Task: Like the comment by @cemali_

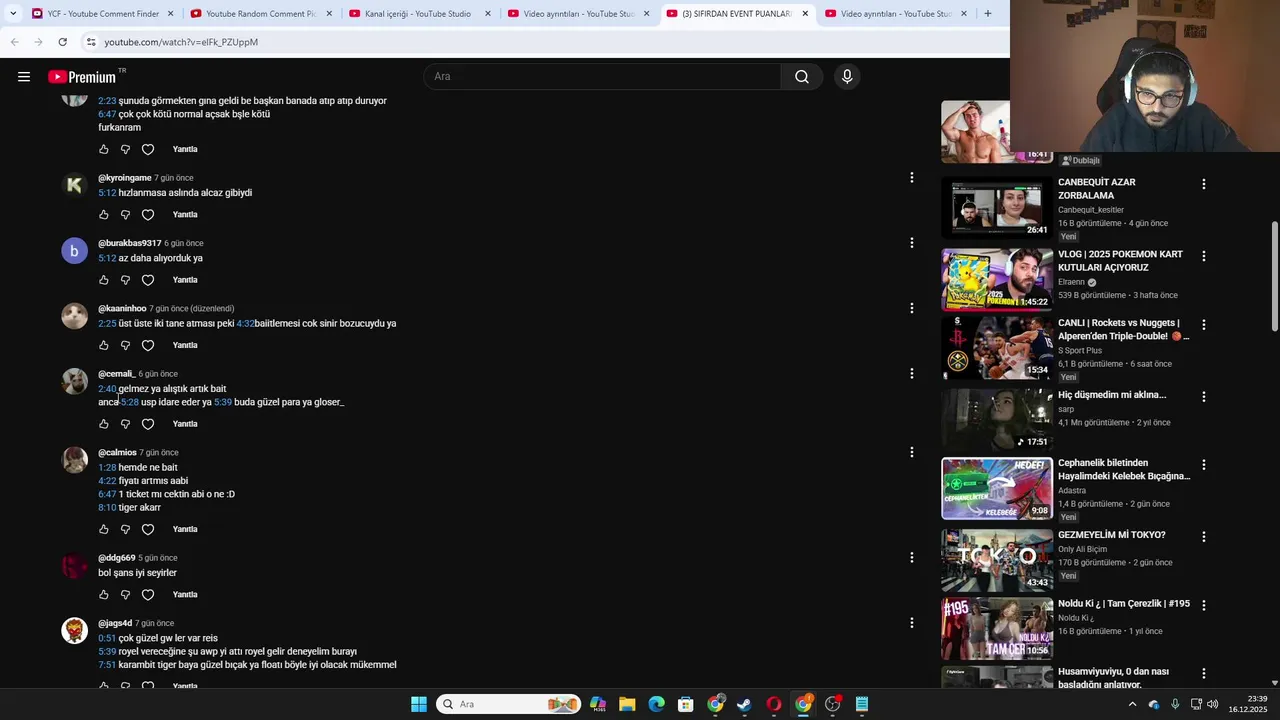Action: pos(103,424)
